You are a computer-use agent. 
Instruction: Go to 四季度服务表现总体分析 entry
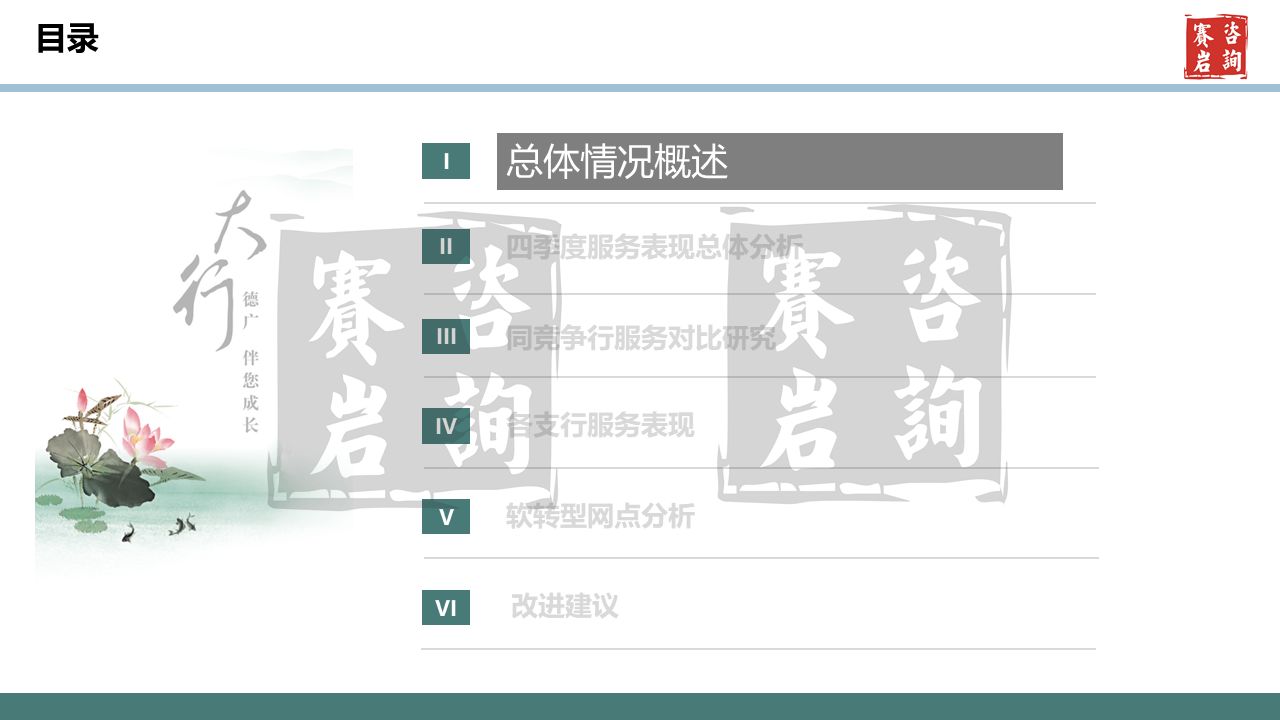point(654,246)
